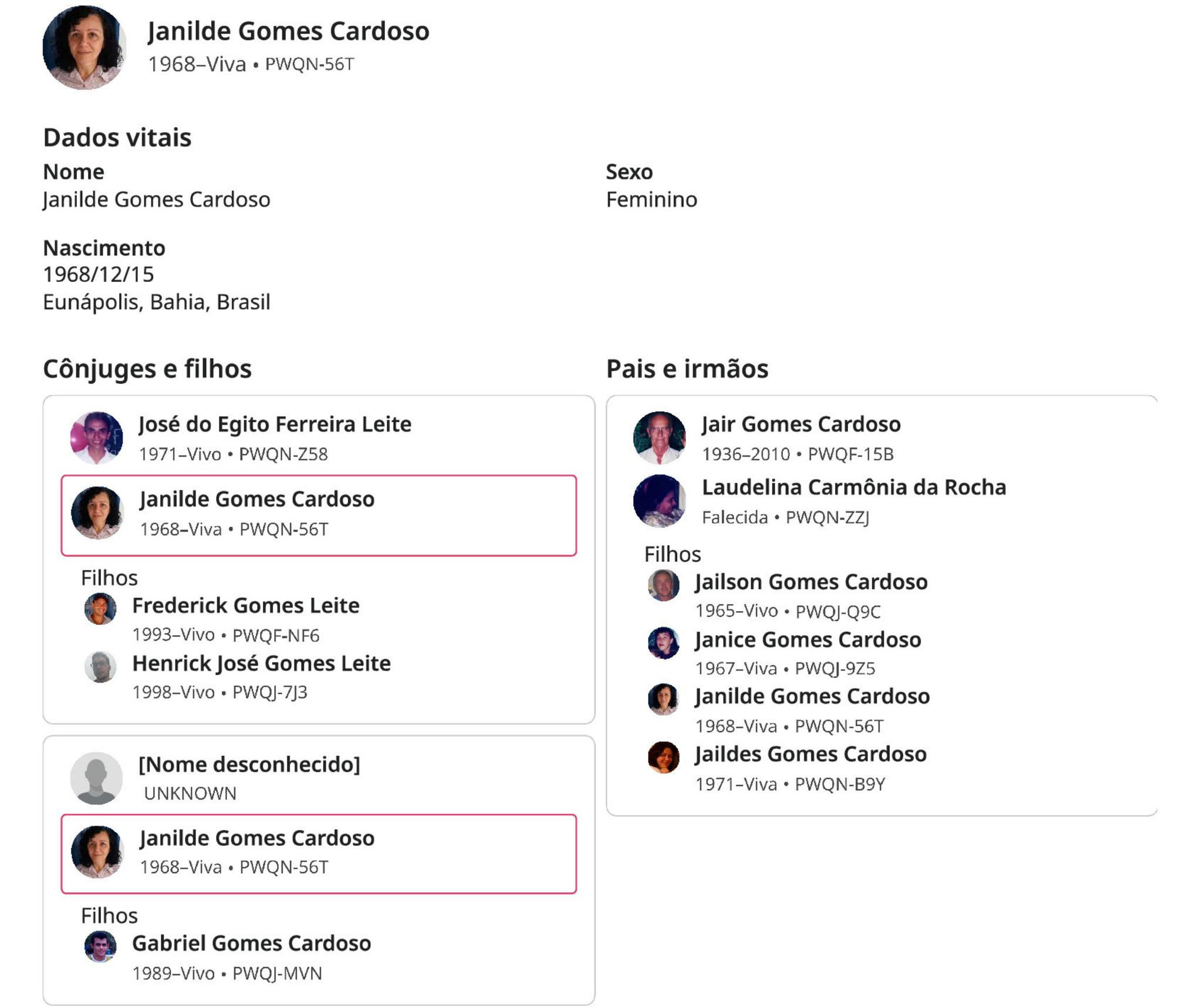Click Jair Gomes Cardoso's portrait photo
This screenshot has height=1008, width=1202.
point(659,438)
